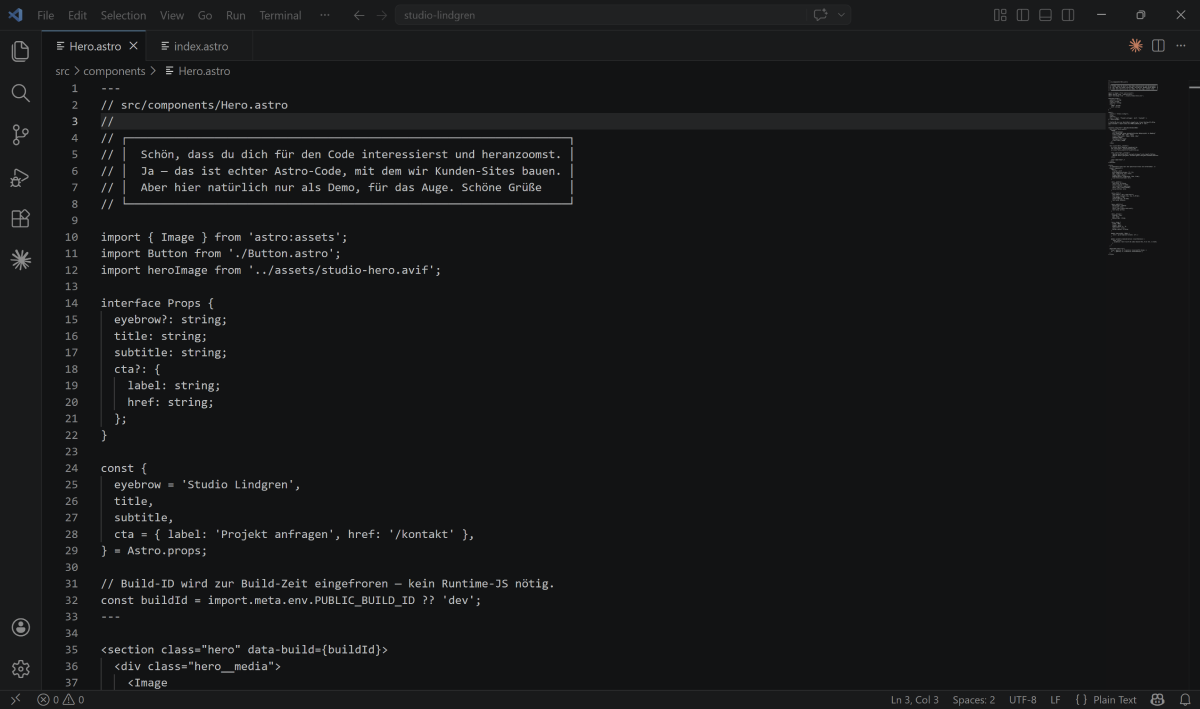
Task: Open the Search view in activity bar
Action: (x=20, y=93)
